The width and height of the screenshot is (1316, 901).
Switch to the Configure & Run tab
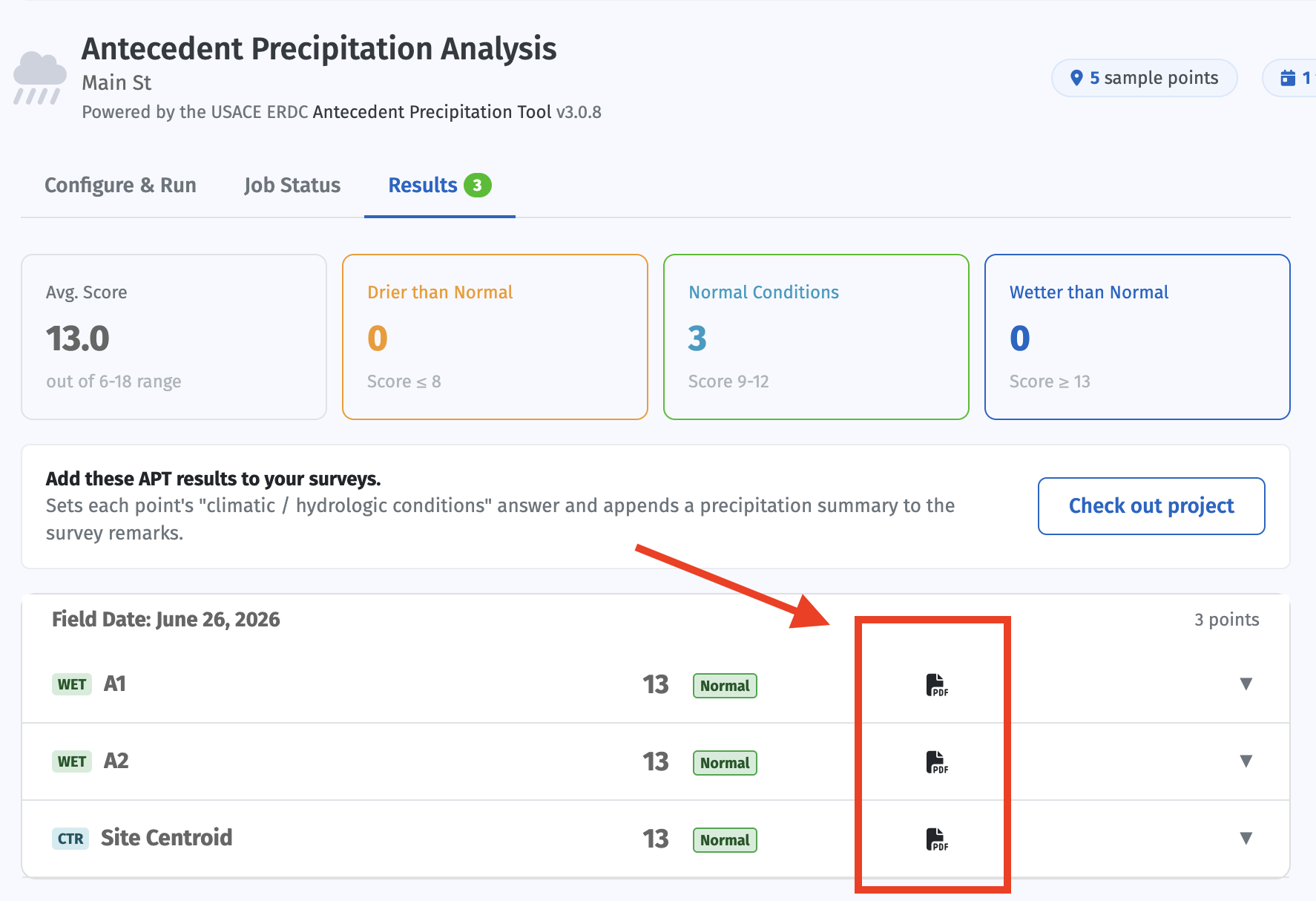click(x=120, y=186)
